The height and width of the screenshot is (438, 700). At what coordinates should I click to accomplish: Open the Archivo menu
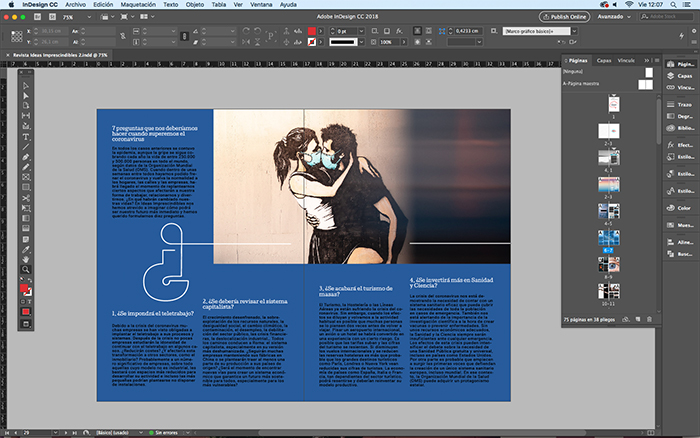(x=75, y=4)
